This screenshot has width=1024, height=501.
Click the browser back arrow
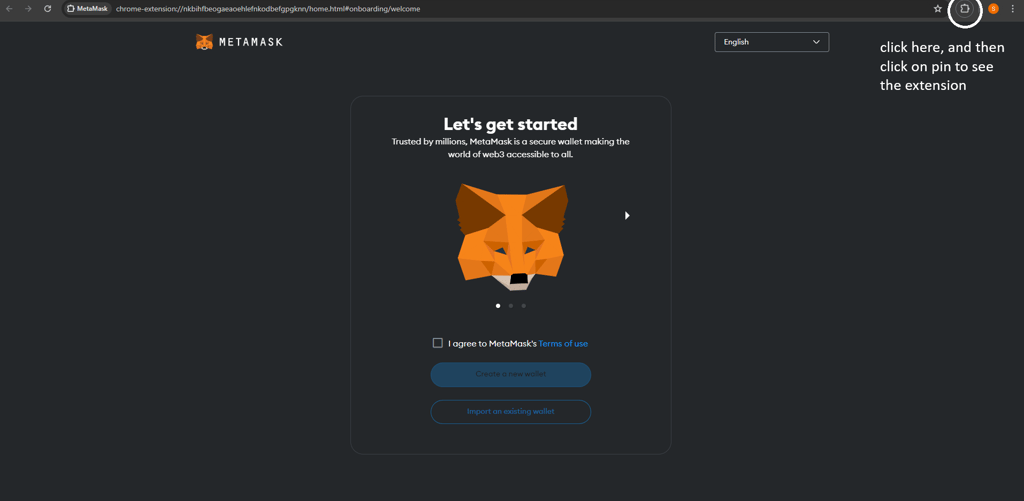(x=9, y=9)
